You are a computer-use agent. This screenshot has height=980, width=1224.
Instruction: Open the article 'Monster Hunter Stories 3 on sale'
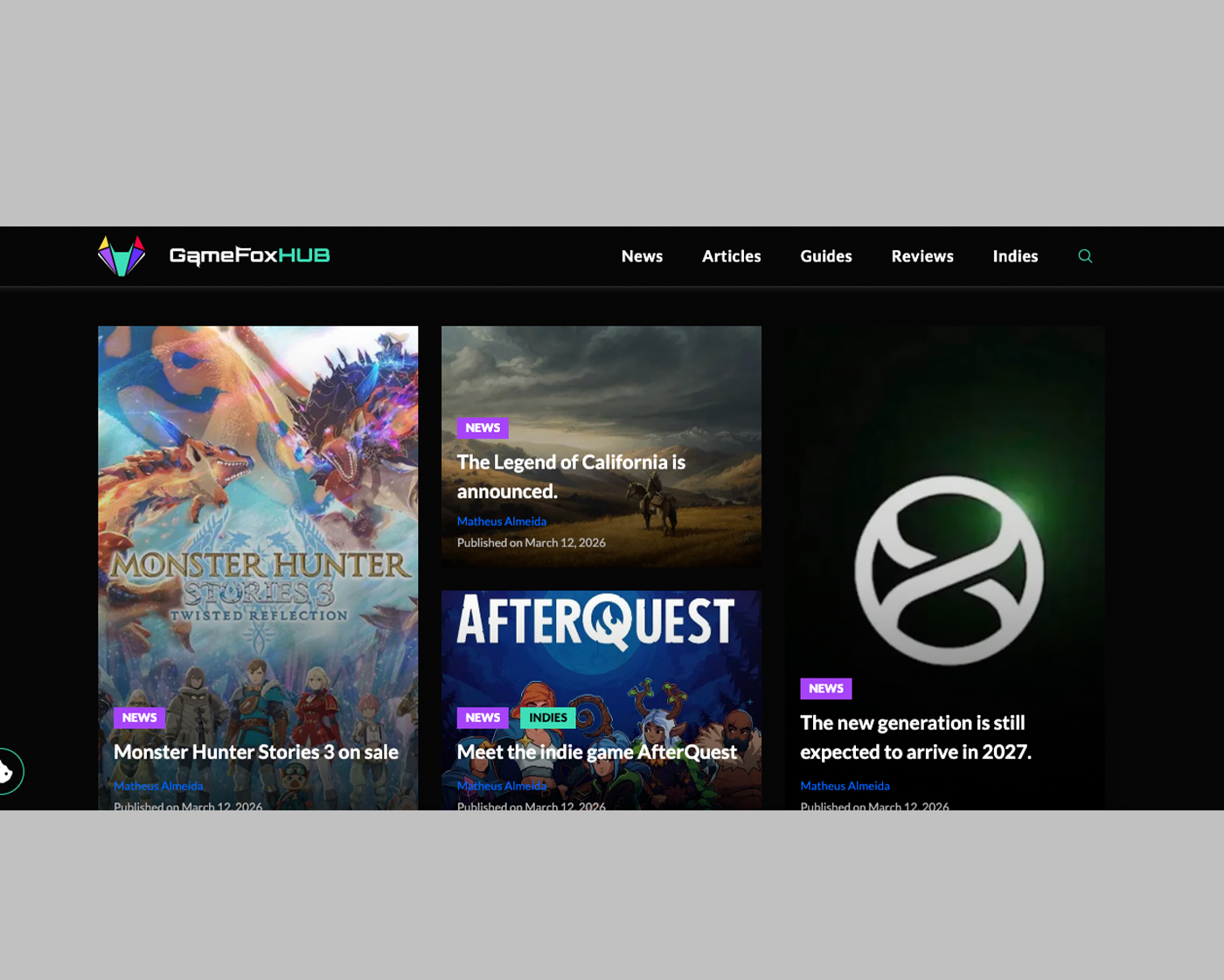click(x=256, y=752)
